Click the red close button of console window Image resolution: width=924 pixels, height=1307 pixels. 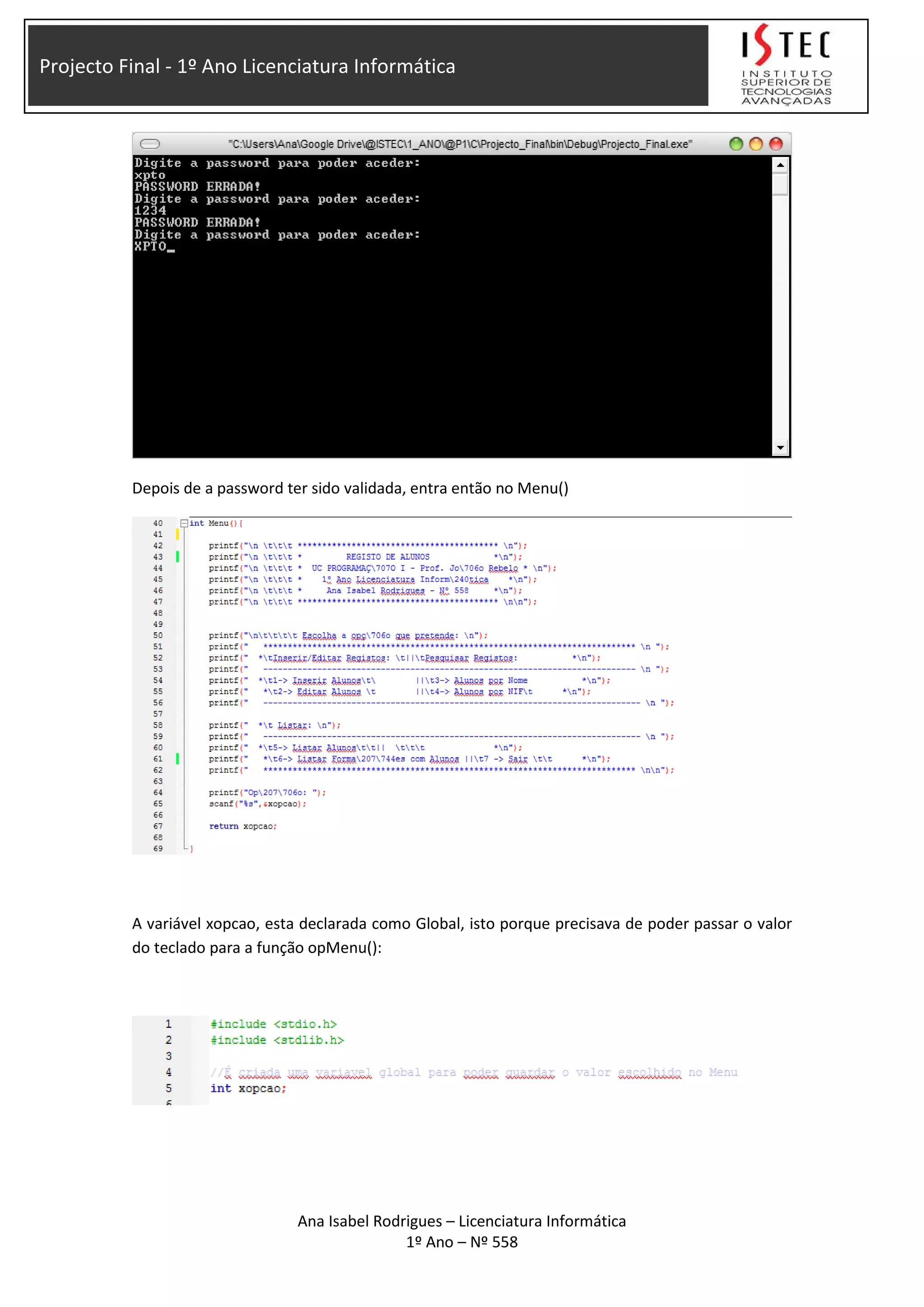(x=776, y=144)
